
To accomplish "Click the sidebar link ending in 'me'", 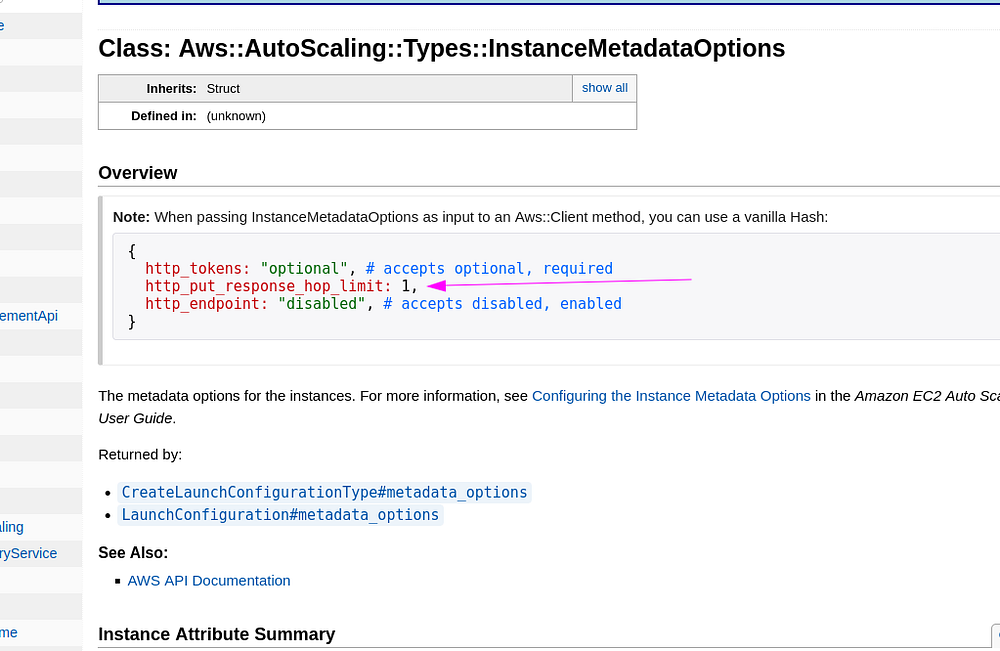I will pyautogui.click(x=9, y=633).
